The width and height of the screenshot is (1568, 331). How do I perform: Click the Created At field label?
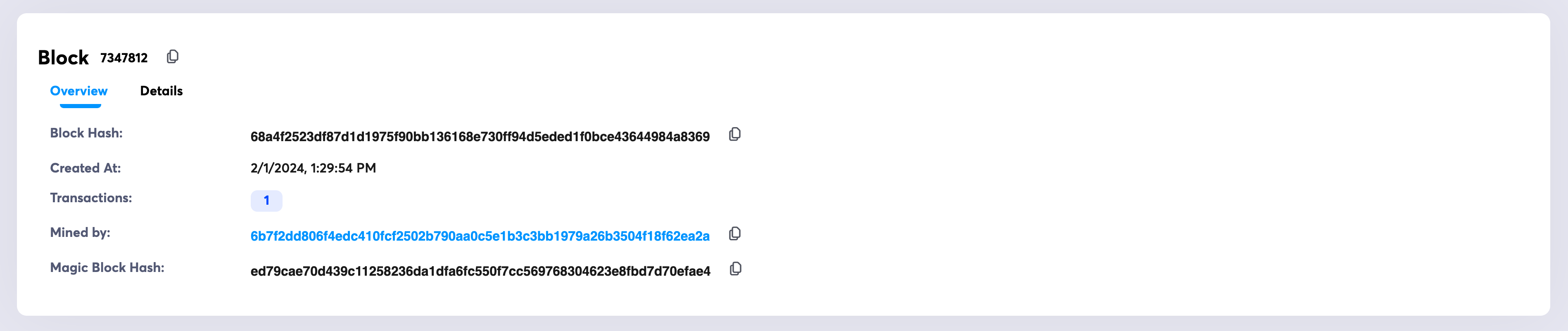click(x=85, y=168)
